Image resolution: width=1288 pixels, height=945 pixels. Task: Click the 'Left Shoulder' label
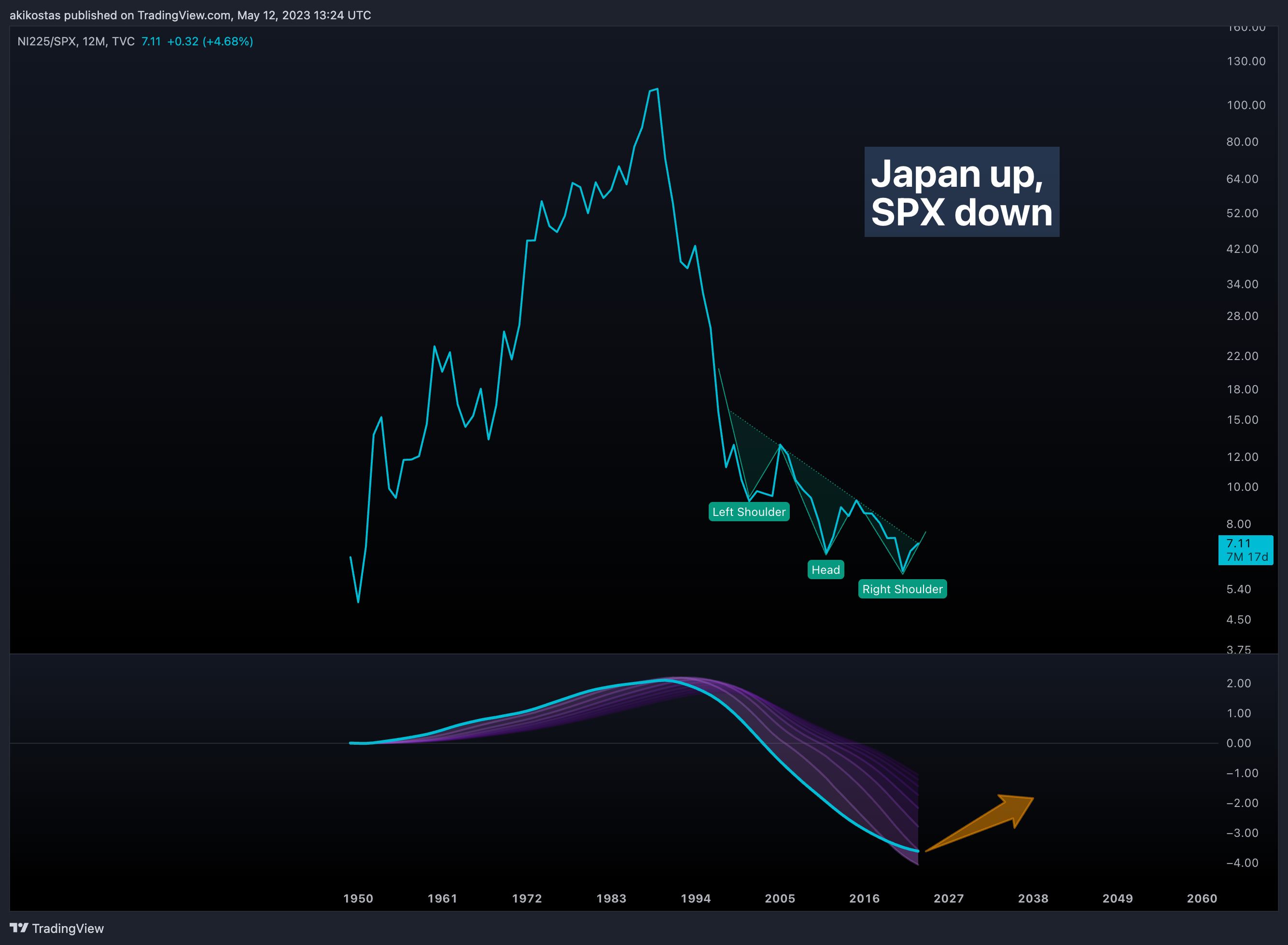(749, 512)
